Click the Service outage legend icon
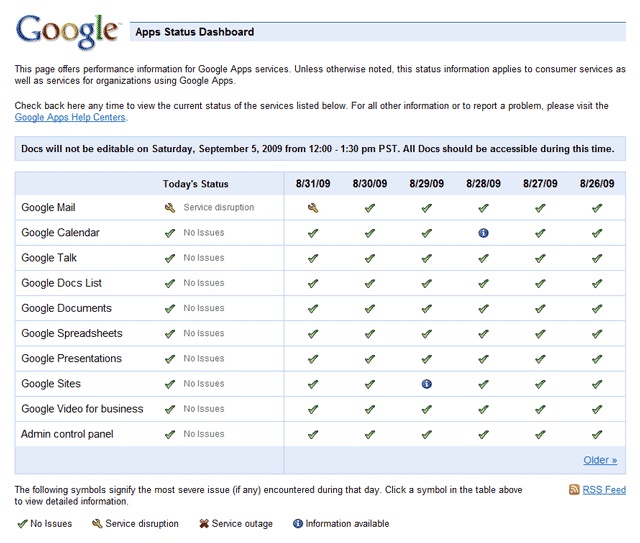 pyautogui.click(x=204, y=523)
